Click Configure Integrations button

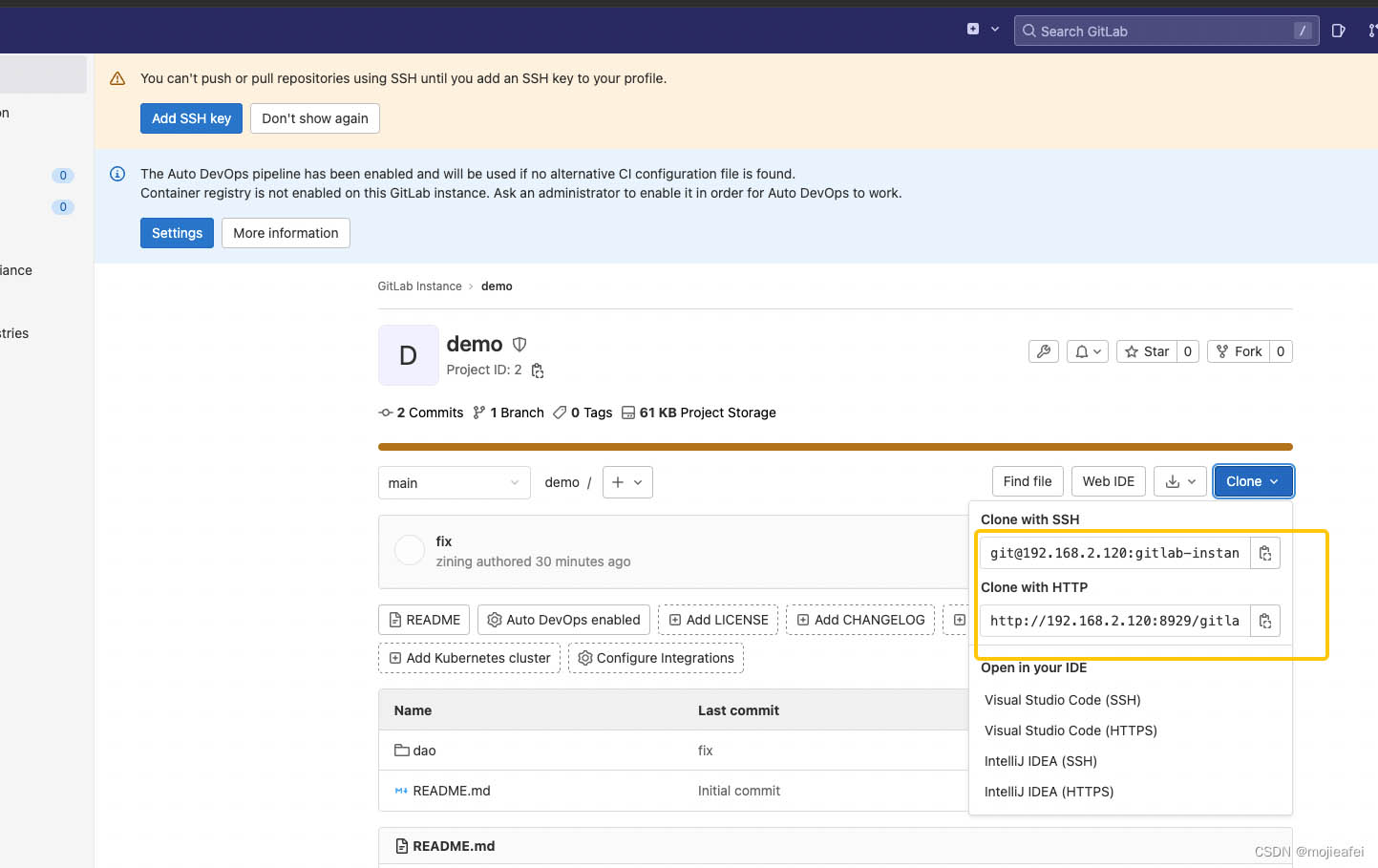coord(656,658)
